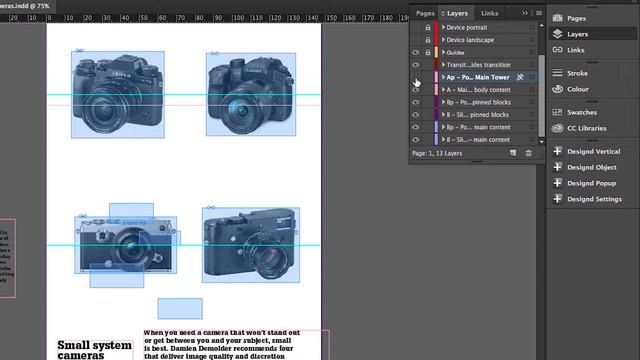Open the Links panel icon in the dock
Image resolution: width=640 pixels, height=360 pixels.
click(x=558, y=50)
